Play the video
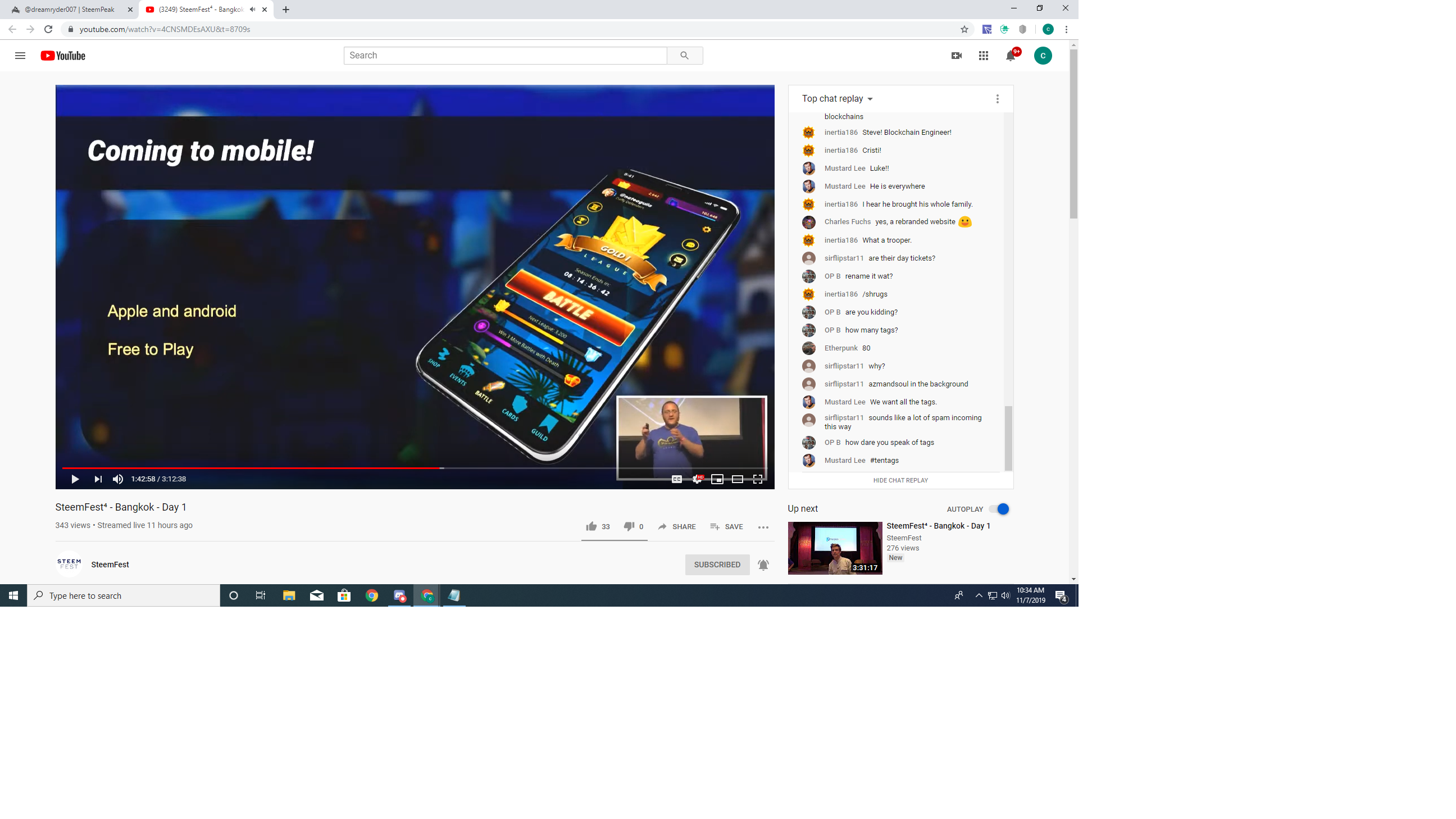The image size is (1456, 819). tap(75, 479)
